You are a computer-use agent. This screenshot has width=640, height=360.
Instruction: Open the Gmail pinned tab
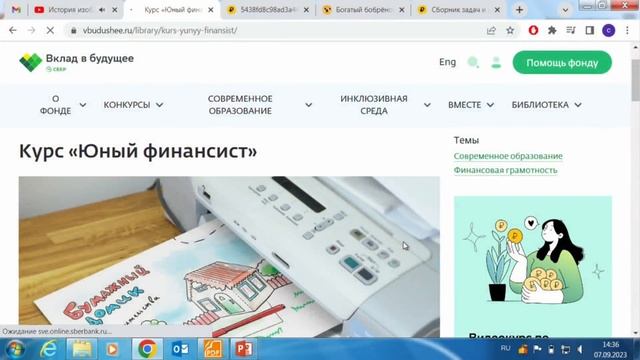coord(16,10)
